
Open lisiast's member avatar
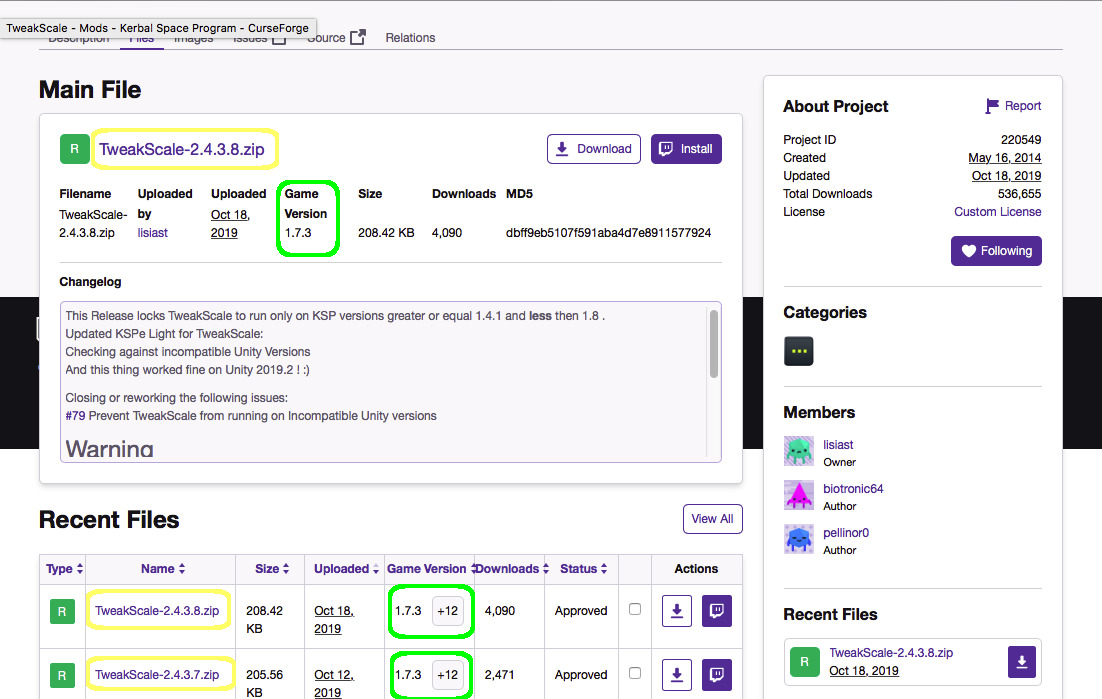click(798, 451)
